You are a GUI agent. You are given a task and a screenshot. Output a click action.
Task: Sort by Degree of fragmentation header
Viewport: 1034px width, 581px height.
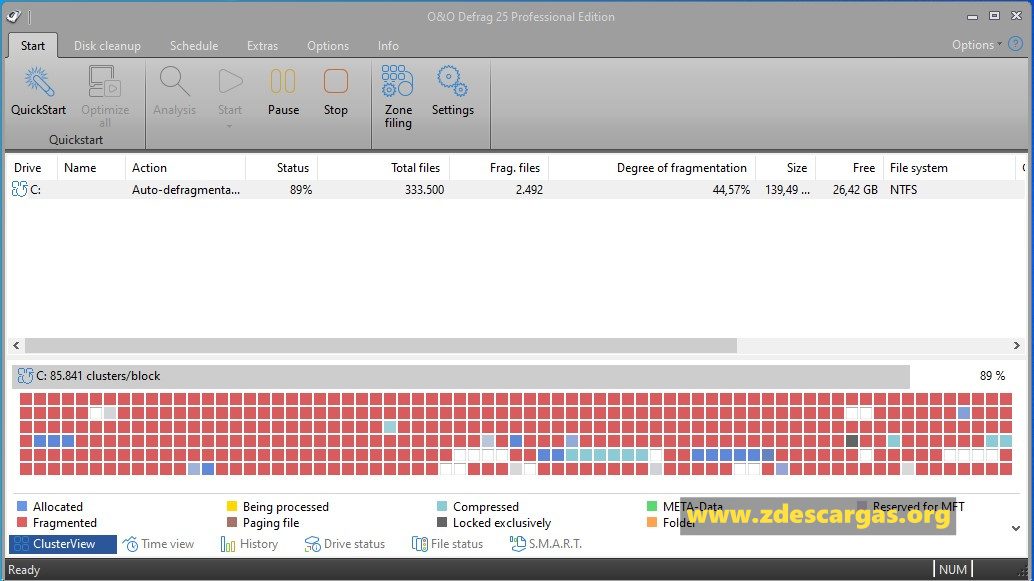(652, 168)
